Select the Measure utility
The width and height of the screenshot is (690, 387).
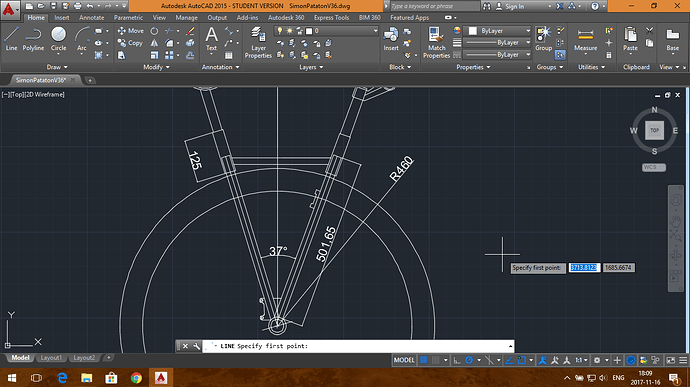tap(585, 40)
